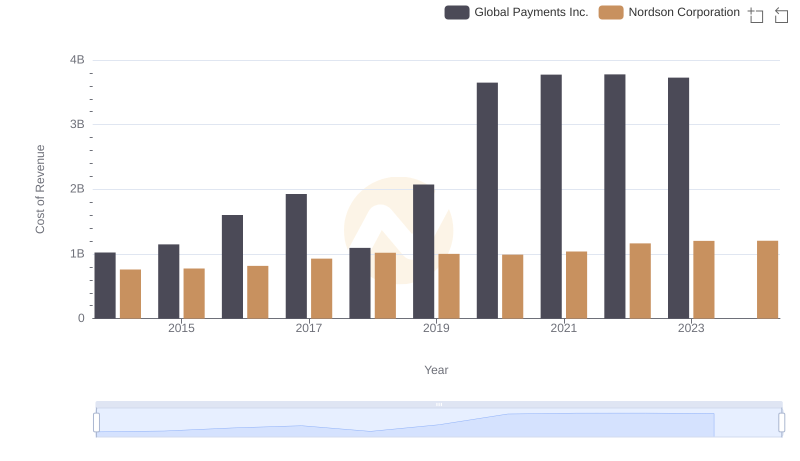This screenshot has width=800, height=461.
Task: Click Nordson bar for 2015
Action: pyautogui.click(x=194, y=294)
